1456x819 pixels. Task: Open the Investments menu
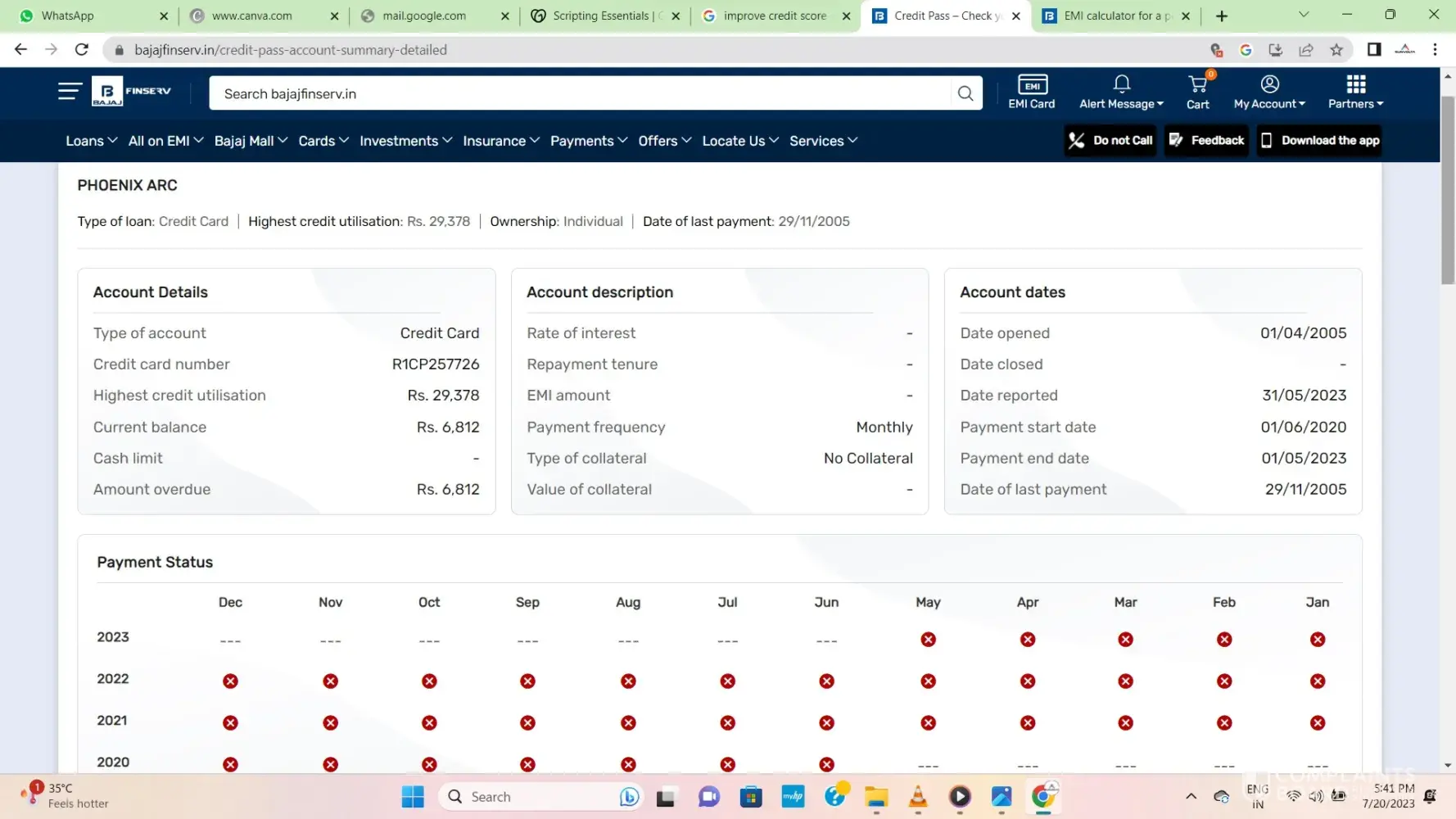click(x=405, y=141)
